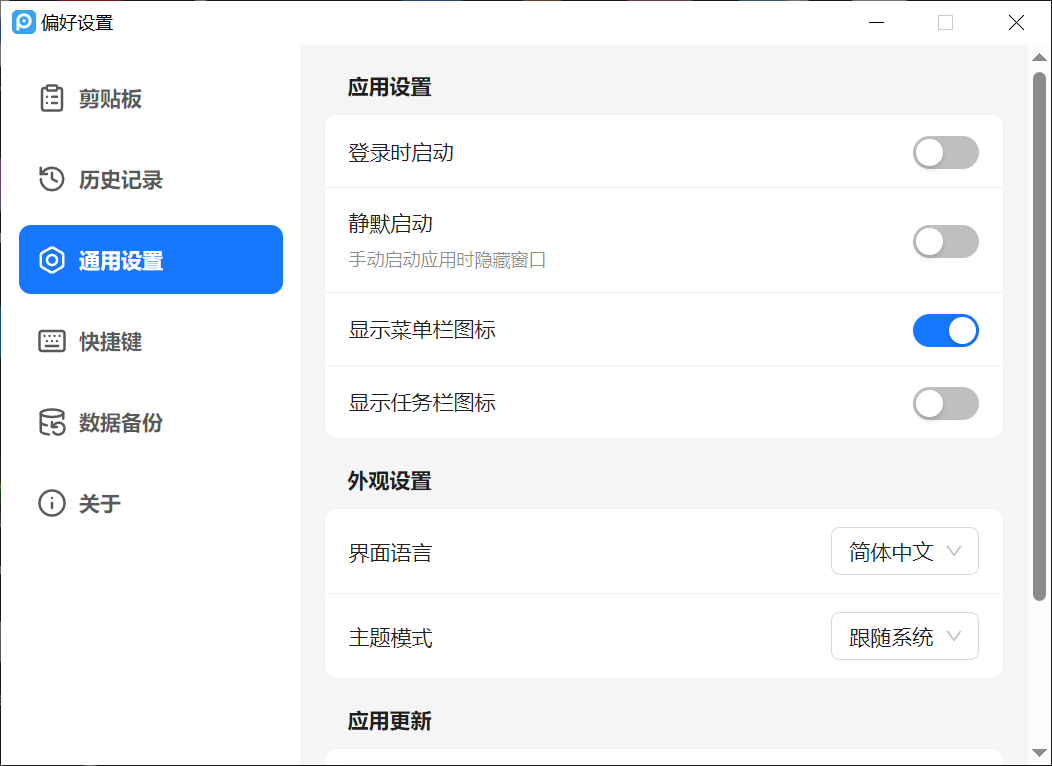Click the 显示任务栏图标 label
Viewport: 1052px width, 766px height.
pos(422,403)
